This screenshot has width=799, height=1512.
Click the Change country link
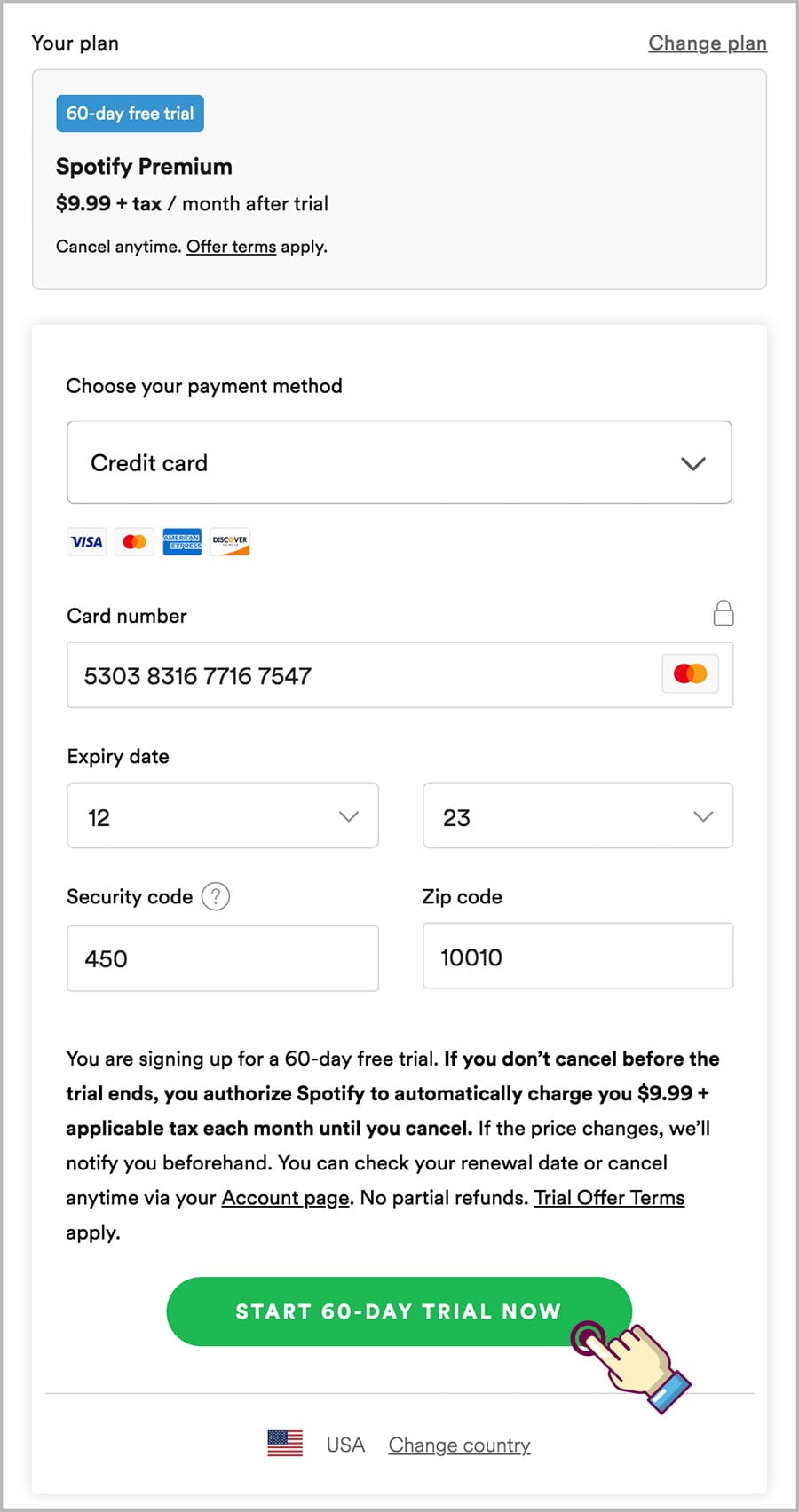[459, 1445]
